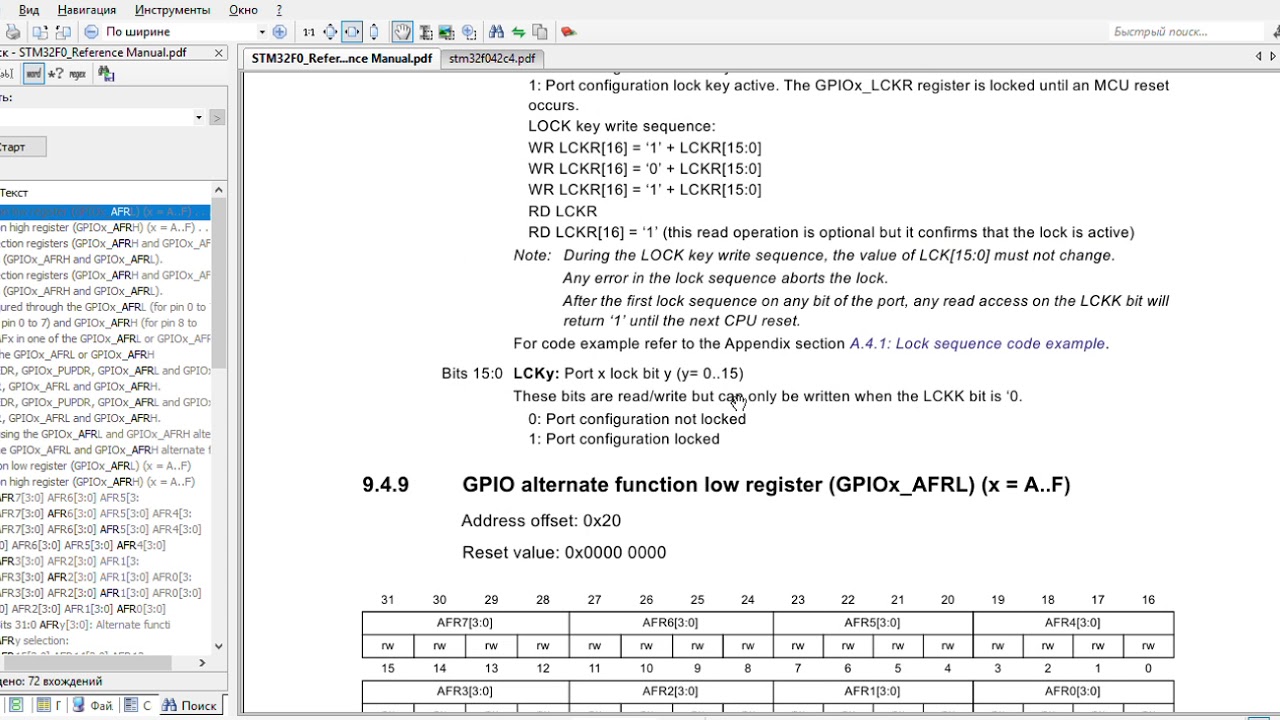Choose the image snapshot selection tool
Image resolution: width=1280 pixels, height=720 pixels.
446,32
